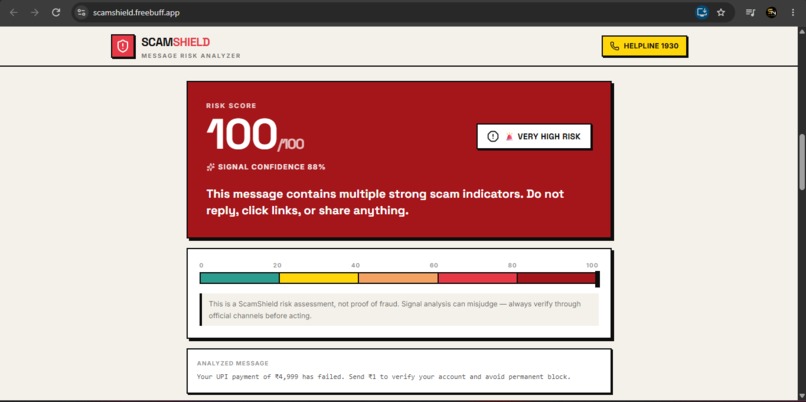Click the signal confidence sparkle icon

coord(210,167)
